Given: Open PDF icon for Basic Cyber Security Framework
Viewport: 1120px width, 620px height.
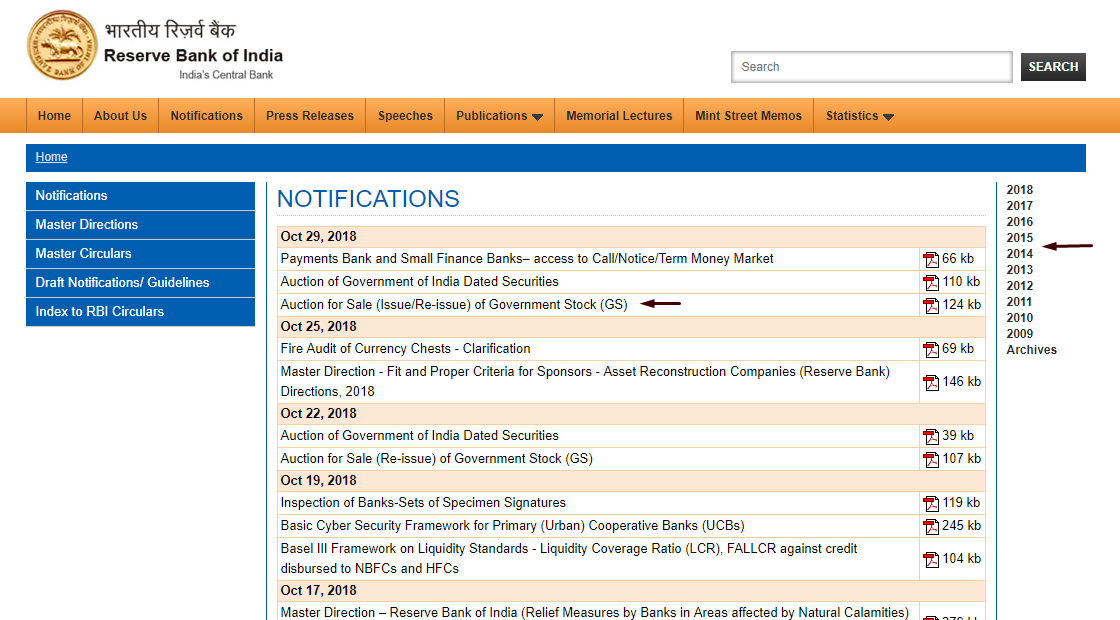Looking at the screenshot, I should [x=931, y=526].
